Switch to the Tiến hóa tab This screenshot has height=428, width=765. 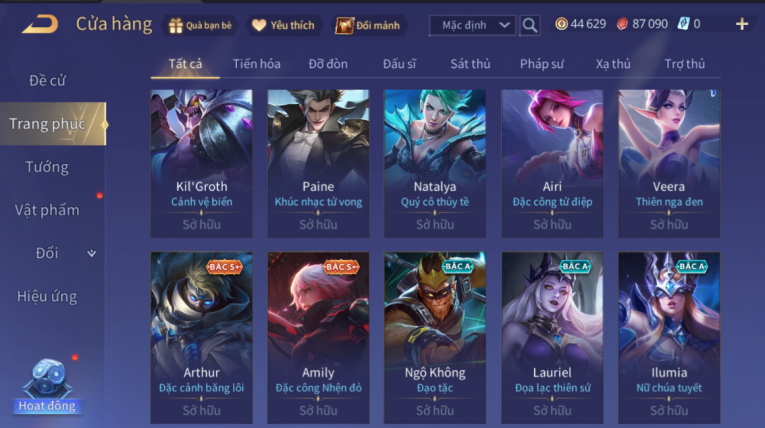coord(257,64)
